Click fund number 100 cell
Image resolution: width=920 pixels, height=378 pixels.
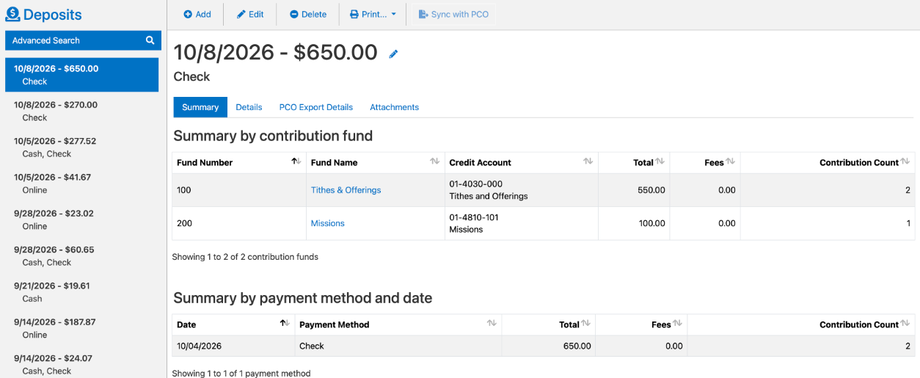[239, 190]
